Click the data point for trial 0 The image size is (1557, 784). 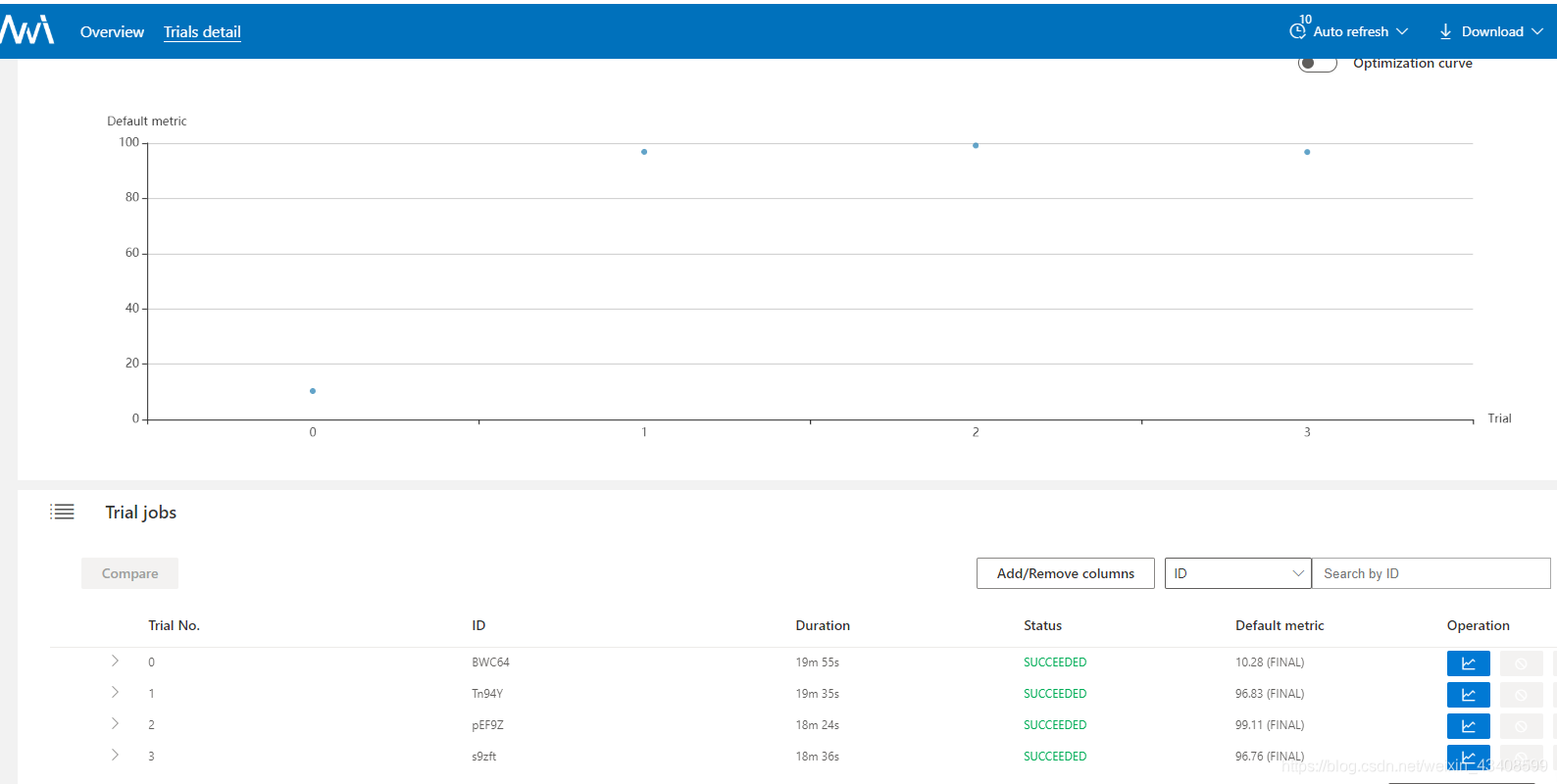(313, 391)
